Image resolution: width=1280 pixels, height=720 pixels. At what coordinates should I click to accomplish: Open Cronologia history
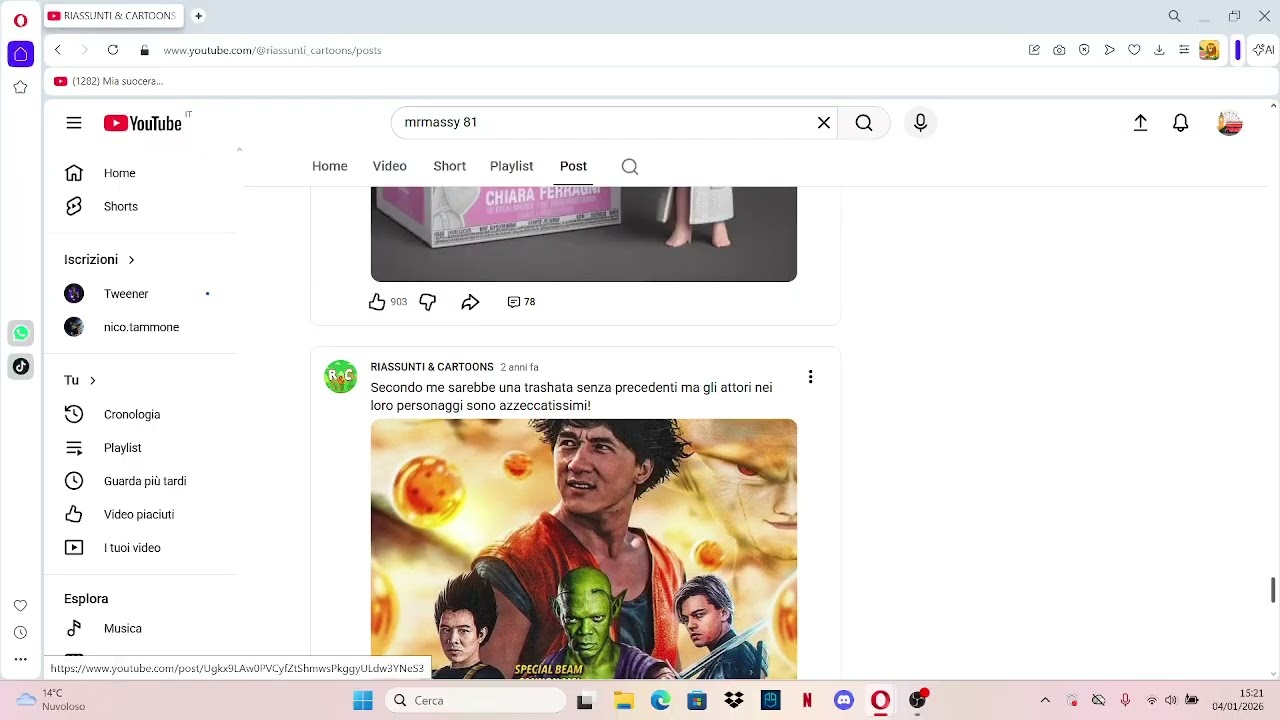tap(140, 414)
